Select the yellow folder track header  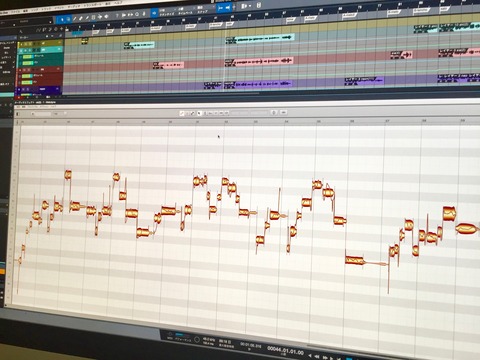(x=40, y=43)
